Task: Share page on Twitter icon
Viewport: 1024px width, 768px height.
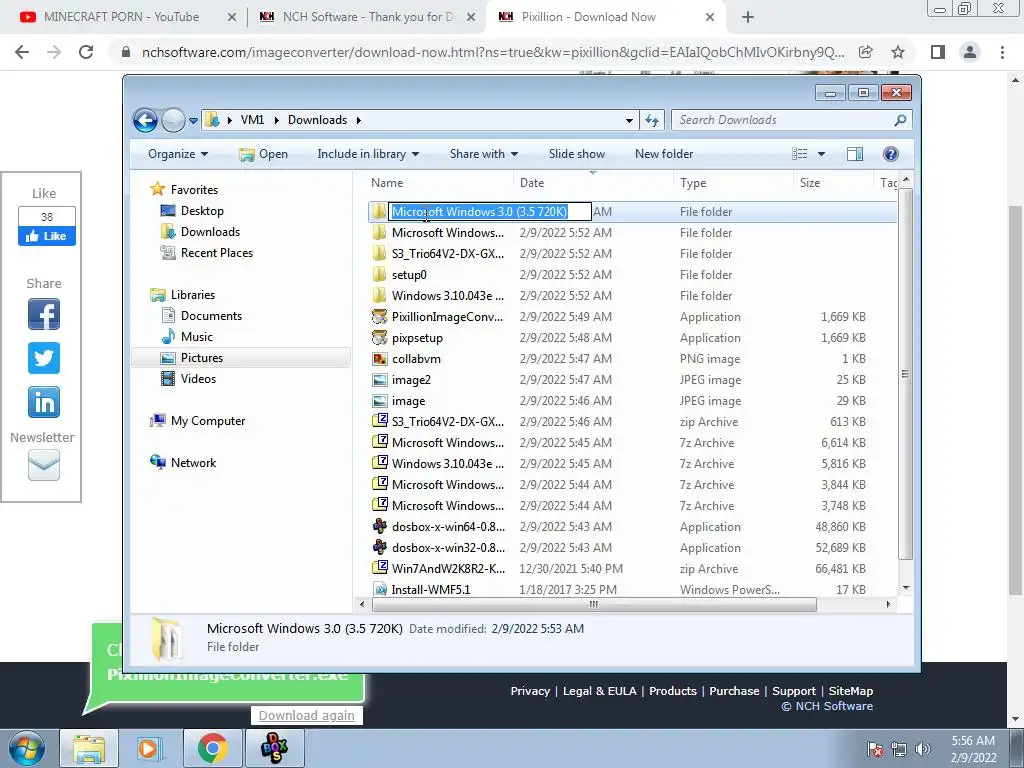Action: pyautogui.click(x=44, y=358)
